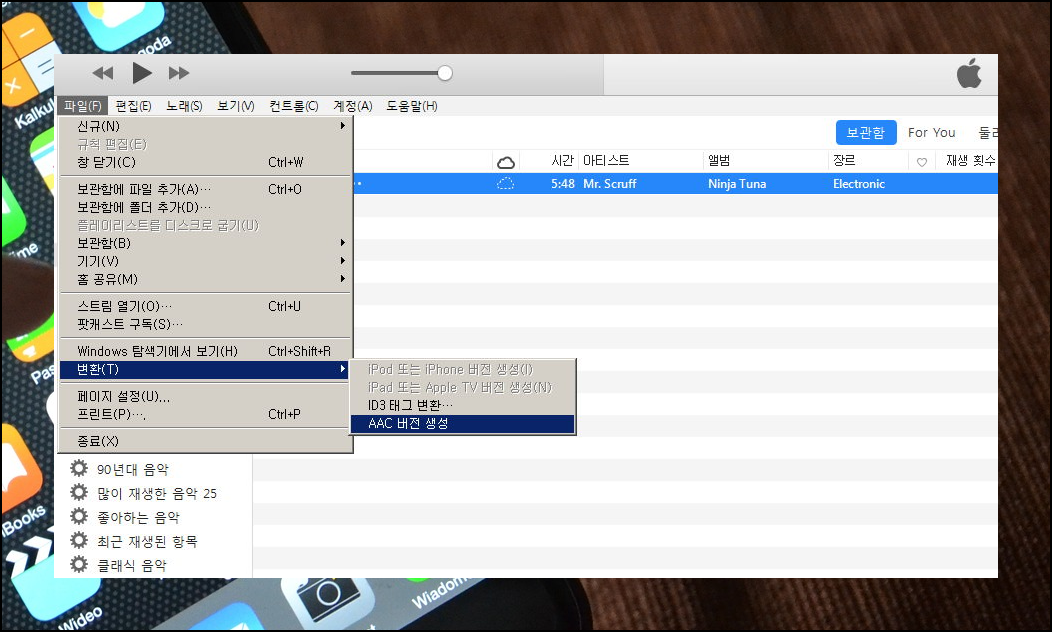
Task: Open the 변환(T) submenu
Action: 205,369
